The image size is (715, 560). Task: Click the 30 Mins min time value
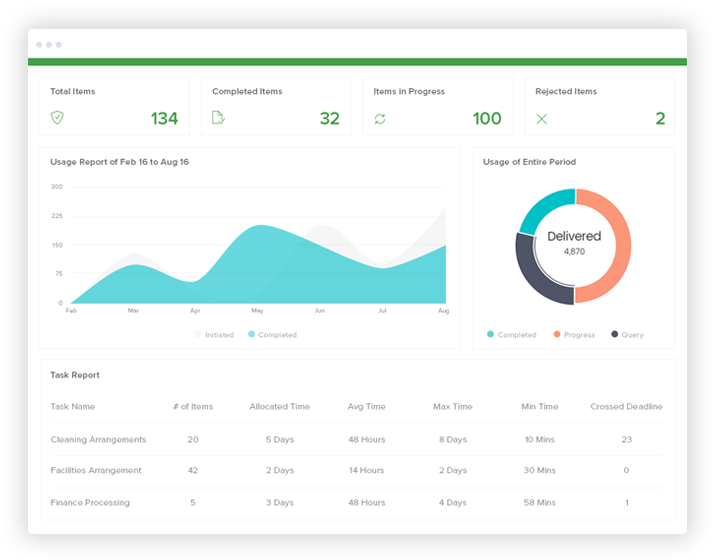click(x=539, y=470)
